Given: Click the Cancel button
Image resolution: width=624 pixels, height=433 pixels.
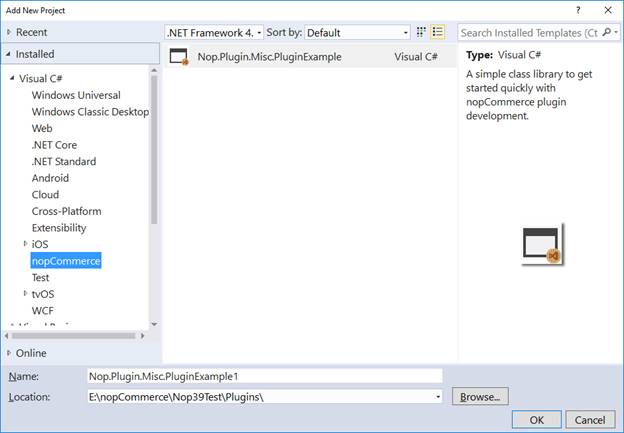Looking at the screenshot, I should (x=590, y=420).
